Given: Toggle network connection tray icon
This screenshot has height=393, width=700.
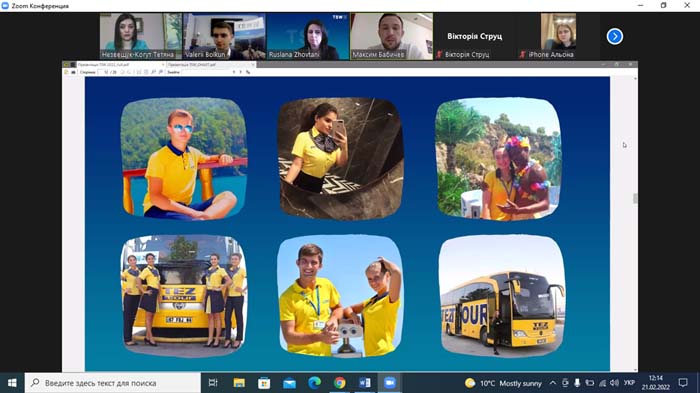Looking at the screenshot, I should [x=602, y=383].
